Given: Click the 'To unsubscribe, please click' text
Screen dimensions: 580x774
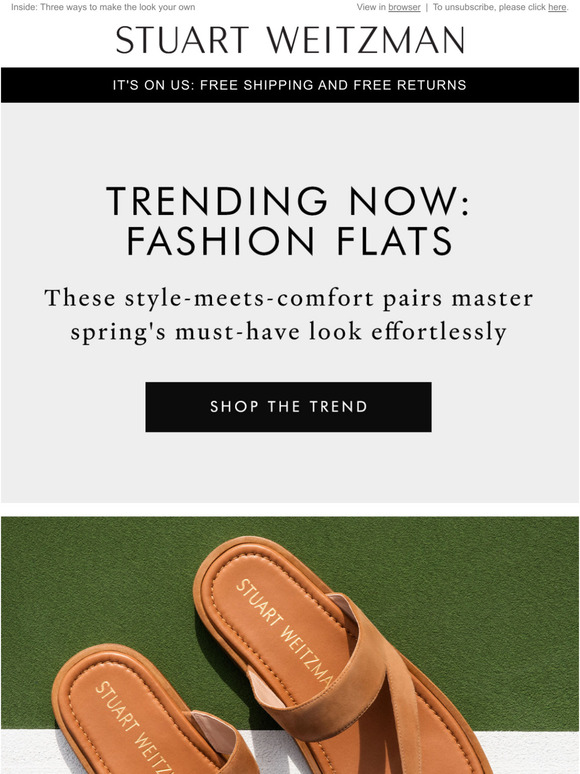Looking at the screenshot, I should click(x=489, y=7).
